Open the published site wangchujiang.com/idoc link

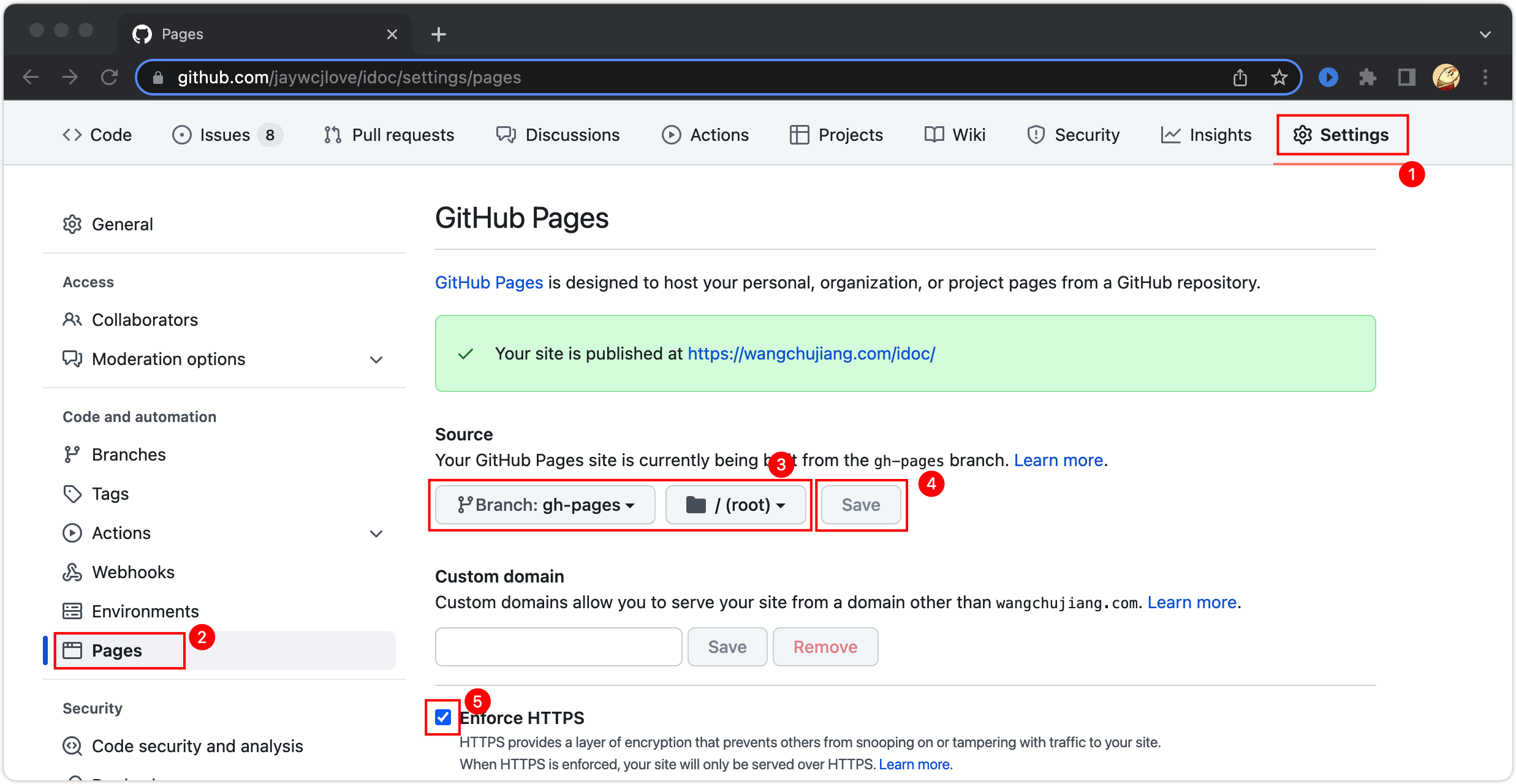pyautogui.click(x=811, y=353)
